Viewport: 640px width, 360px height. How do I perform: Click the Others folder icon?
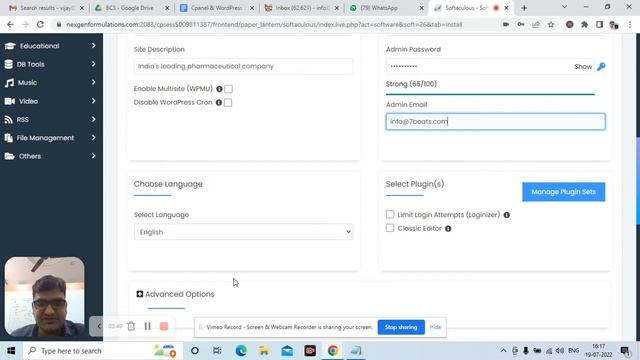[x=9, y=156]
